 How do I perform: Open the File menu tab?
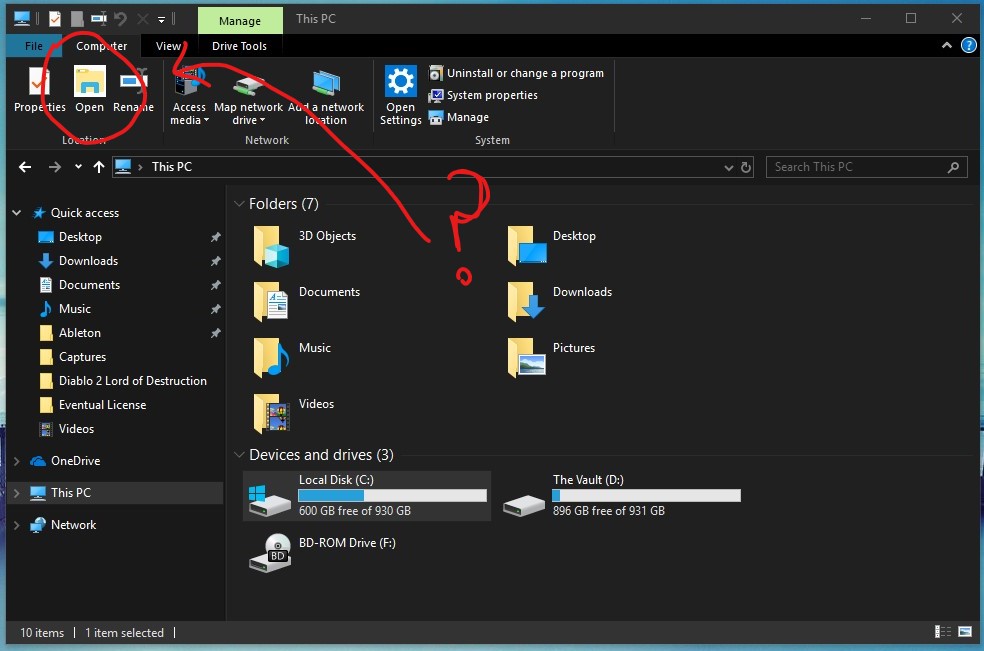33,46
